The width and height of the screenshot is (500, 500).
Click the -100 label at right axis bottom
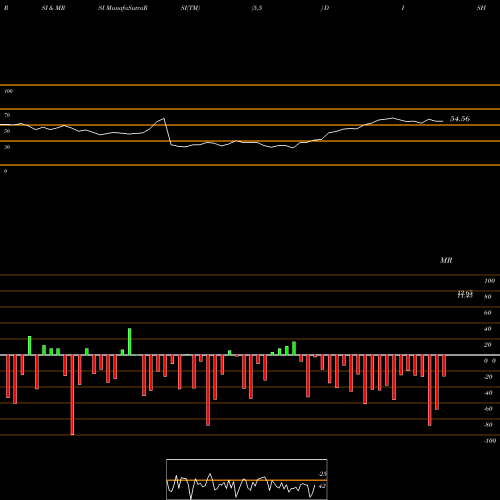click(x=490, y=441)
